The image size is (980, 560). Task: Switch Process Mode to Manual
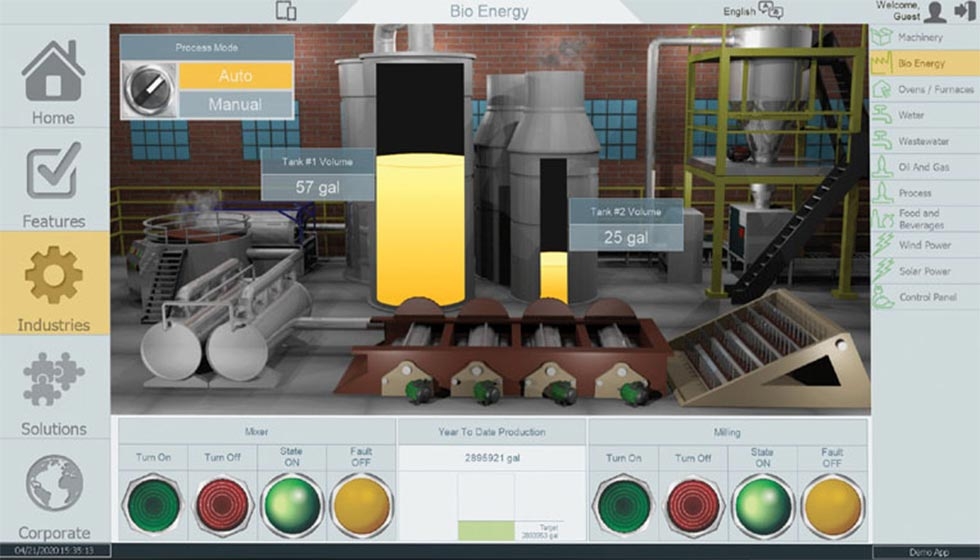pyautogui.click(x=235, y=104)
